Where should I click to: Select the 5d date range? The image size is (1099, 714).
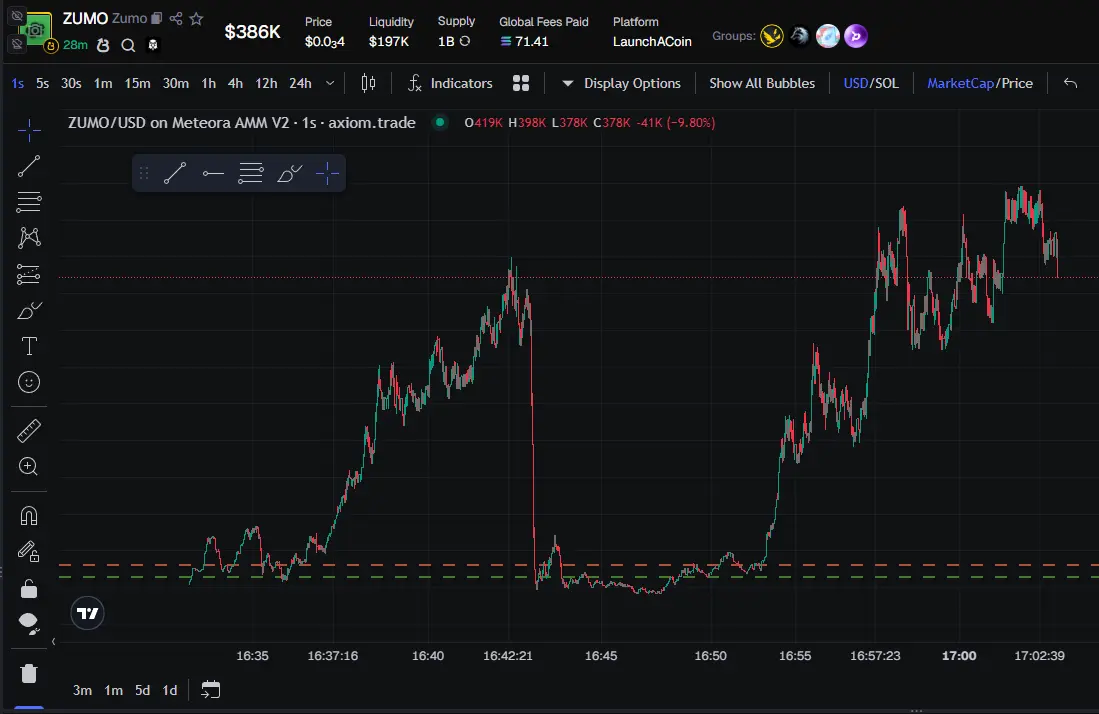click(x=143, y=690)
